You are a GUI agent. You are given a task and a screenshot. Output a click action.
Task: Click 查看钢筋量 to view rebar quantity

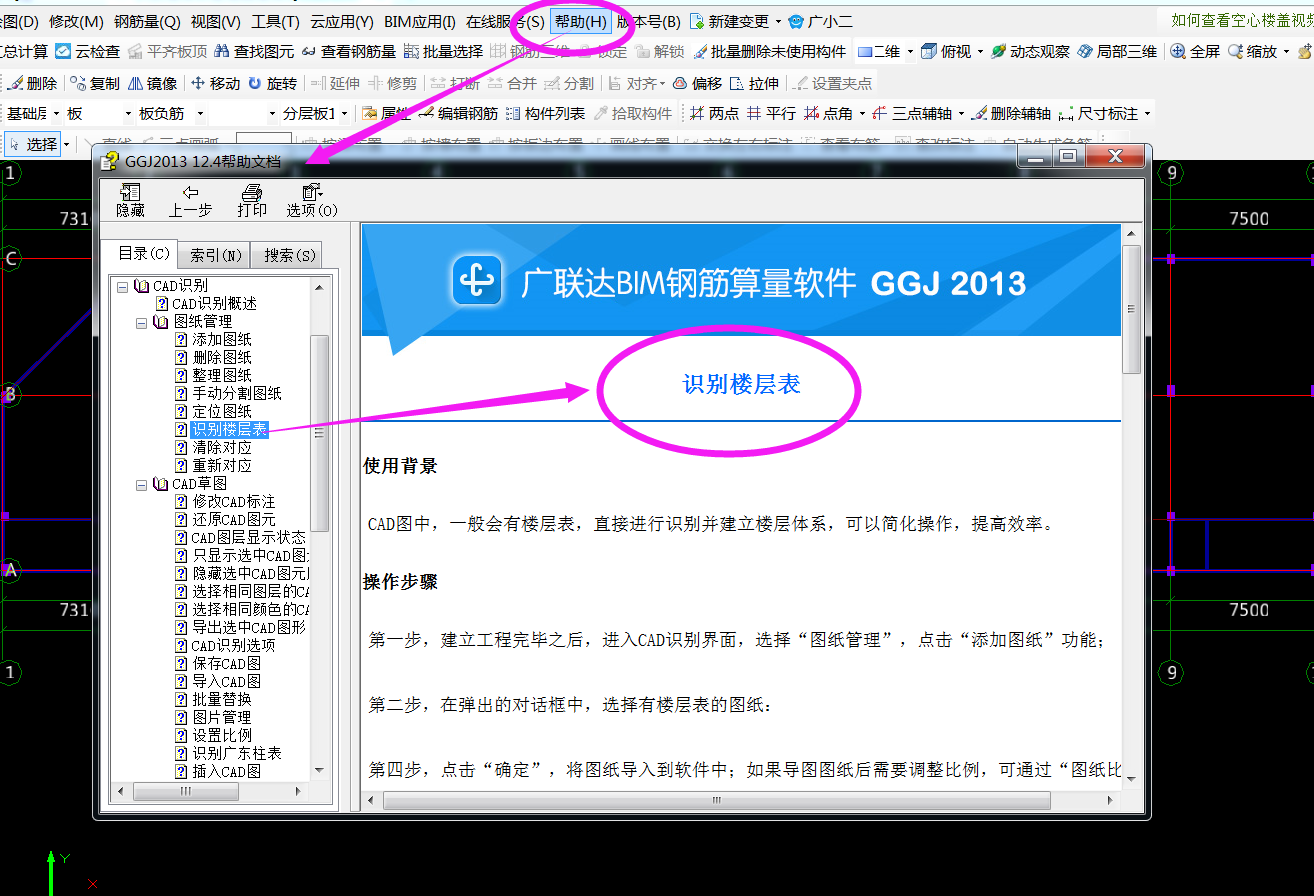(x=348, y=52)
